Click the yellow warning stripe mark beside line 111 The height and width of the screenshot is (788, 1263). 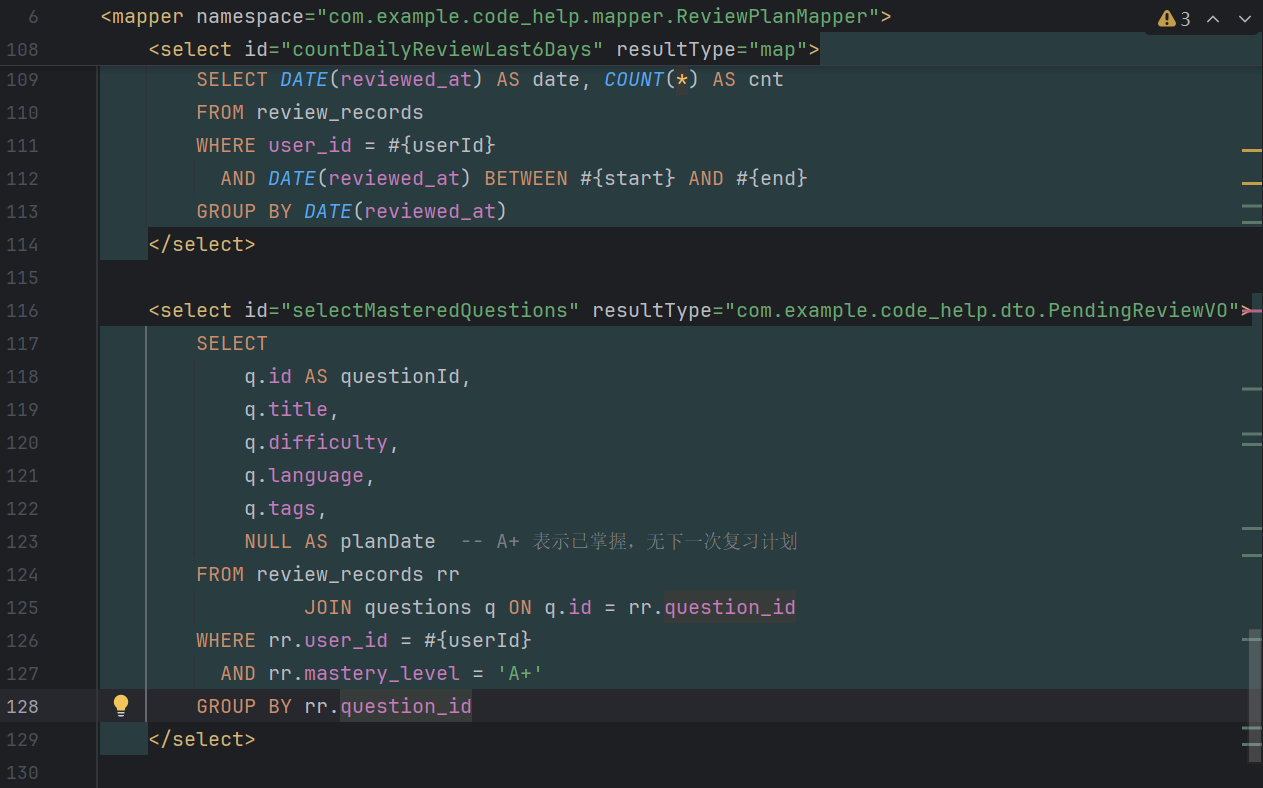pyautogui.click(x=1251, y=150)
